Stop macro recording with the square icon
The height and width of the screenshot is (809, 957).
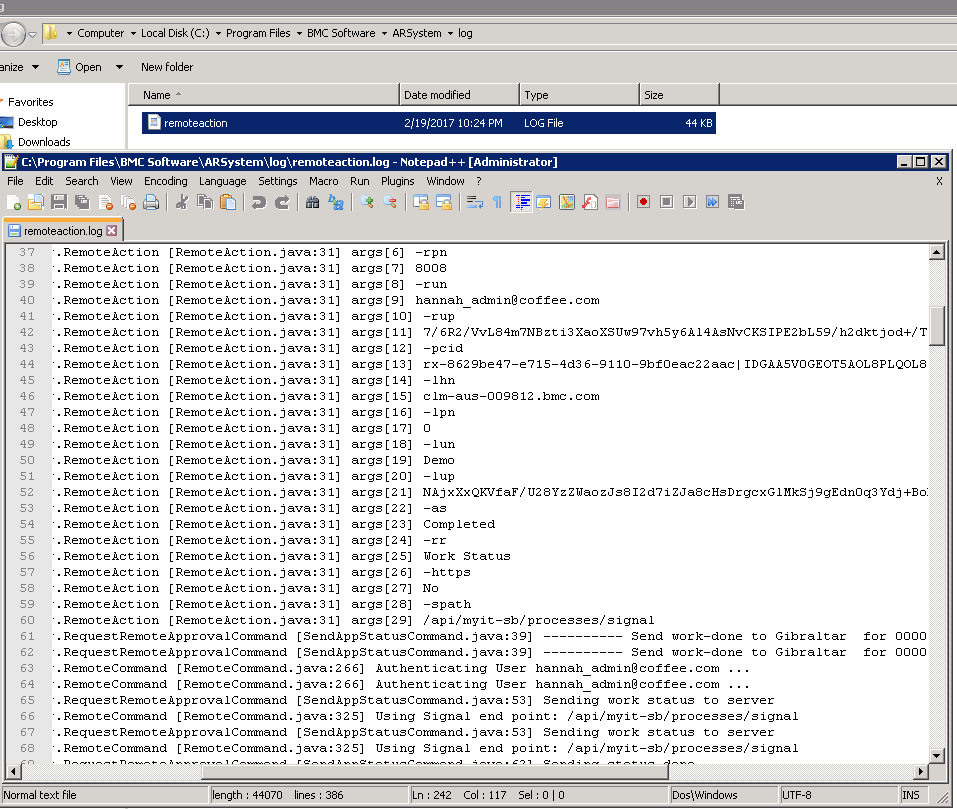(666, 203)
